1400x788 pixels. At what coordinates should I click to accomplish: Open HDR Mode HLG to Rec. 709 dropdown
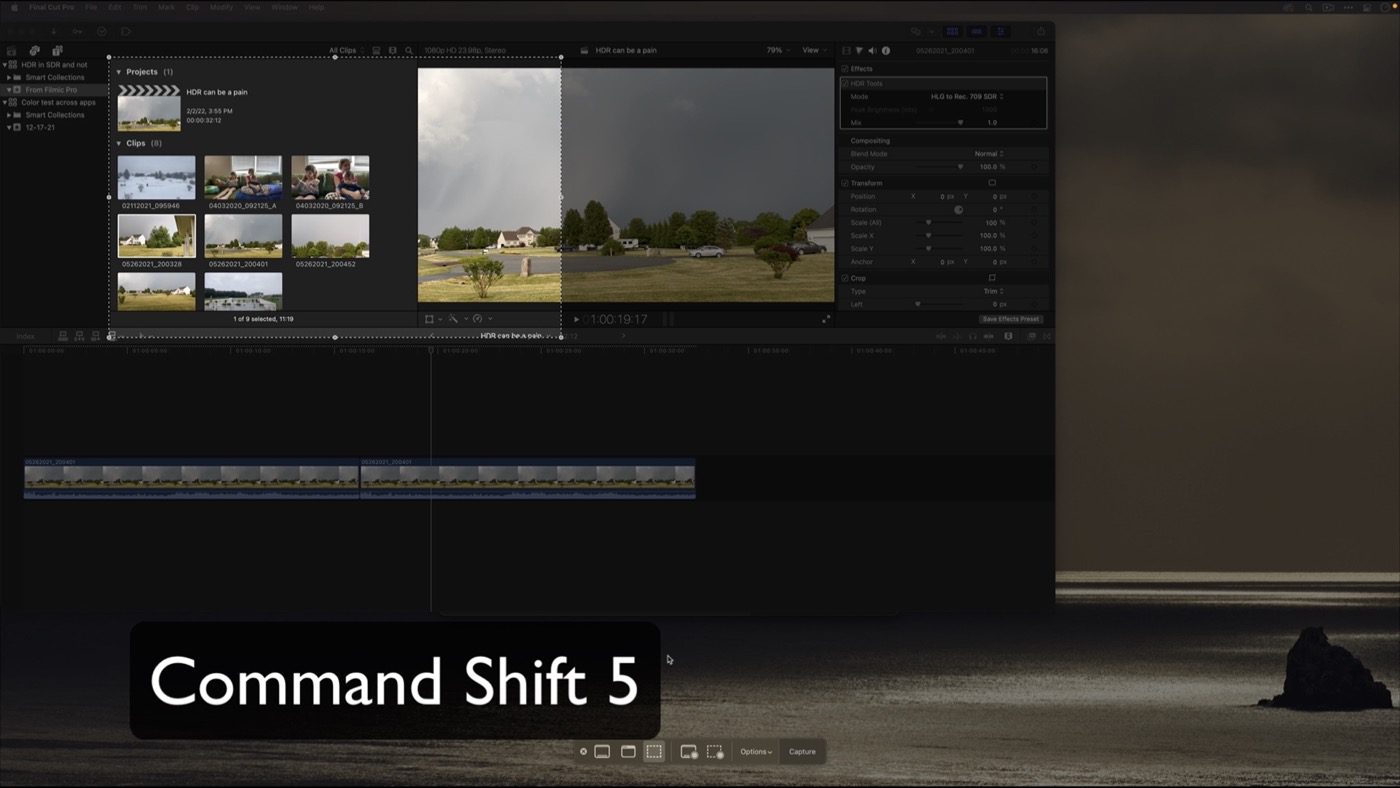[967, 97]
